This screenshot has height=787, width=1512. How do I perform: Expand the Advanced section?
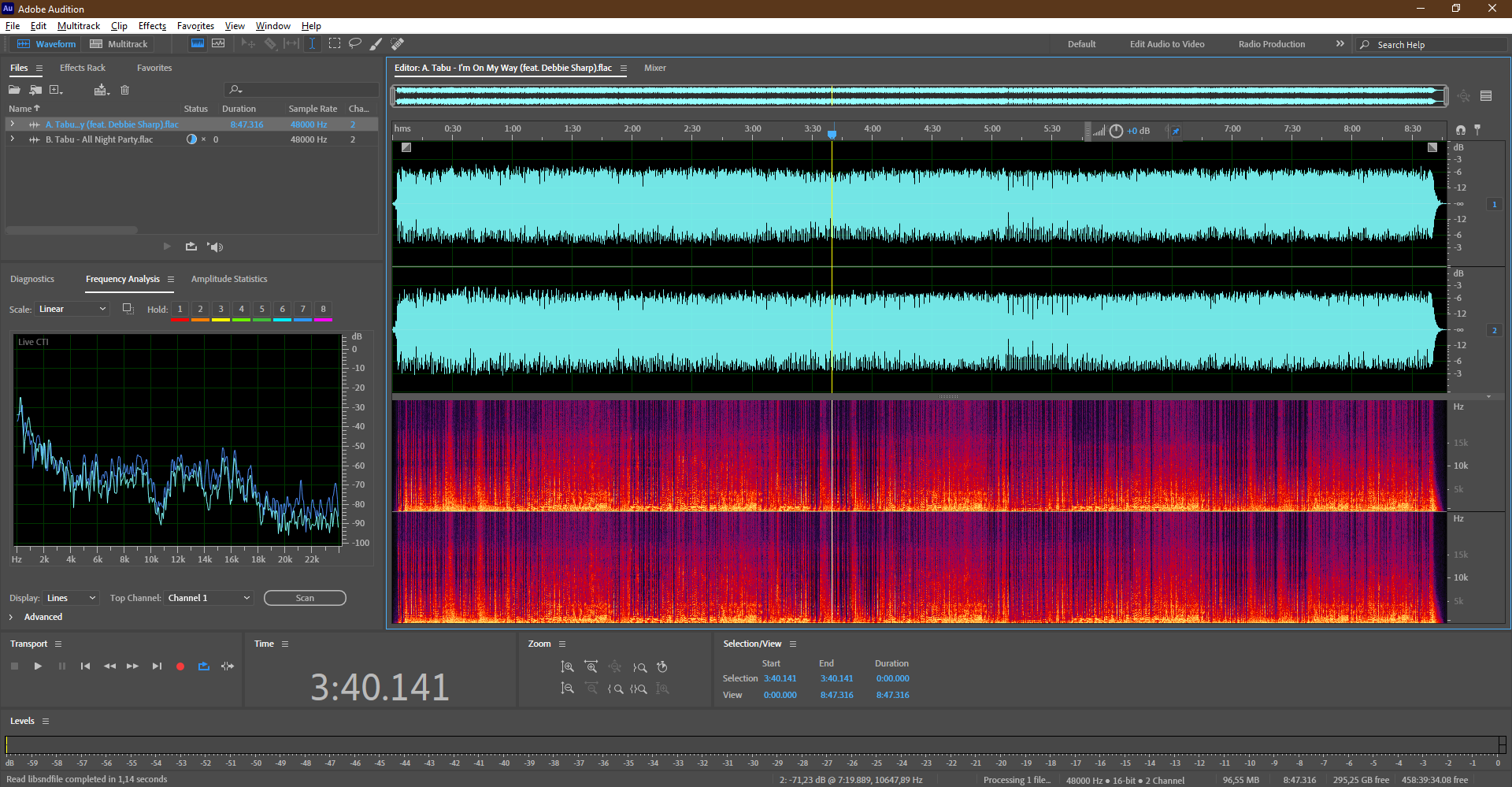point(11,617)
